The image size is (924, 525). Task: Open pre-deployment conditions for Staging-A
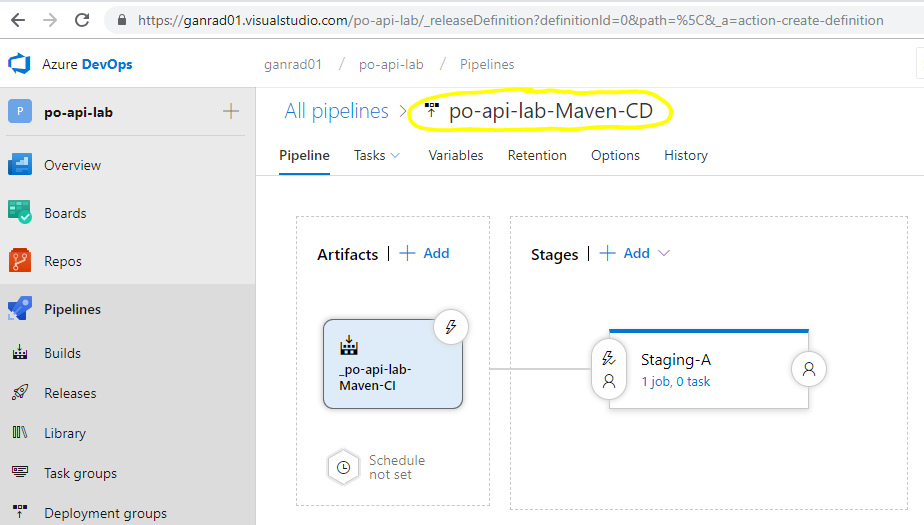(x=609, y=369)
